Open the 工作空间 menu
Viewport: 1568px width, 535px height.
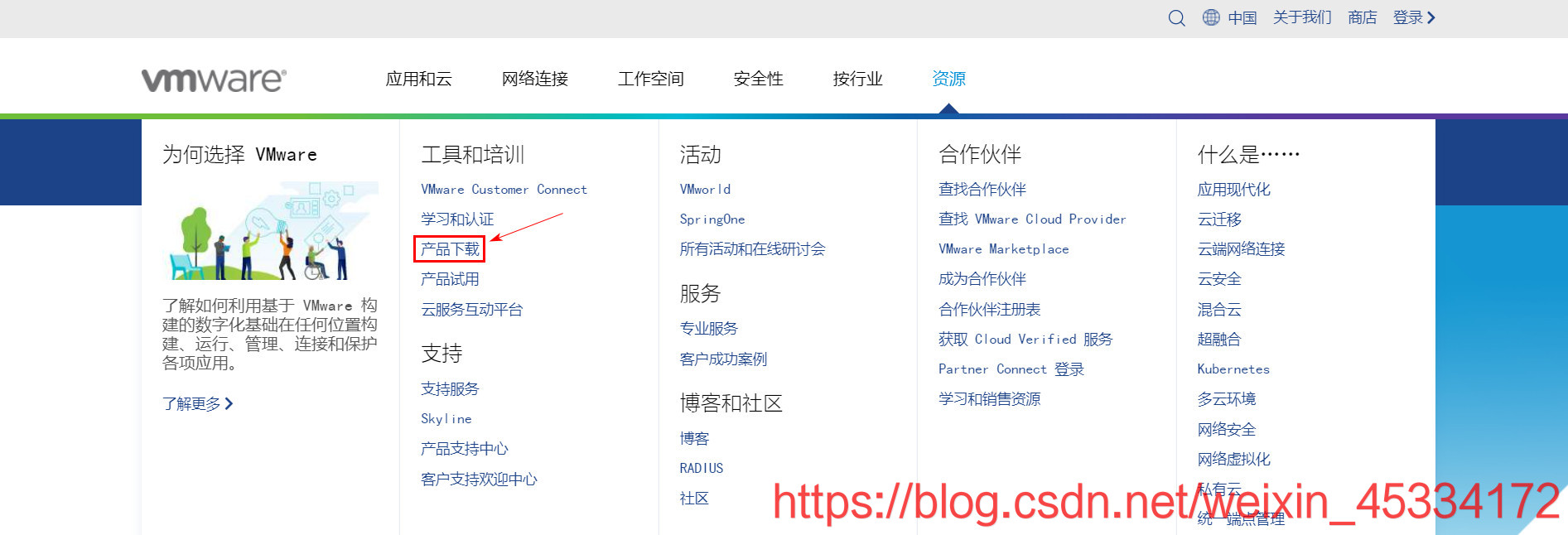pos(650,79)
